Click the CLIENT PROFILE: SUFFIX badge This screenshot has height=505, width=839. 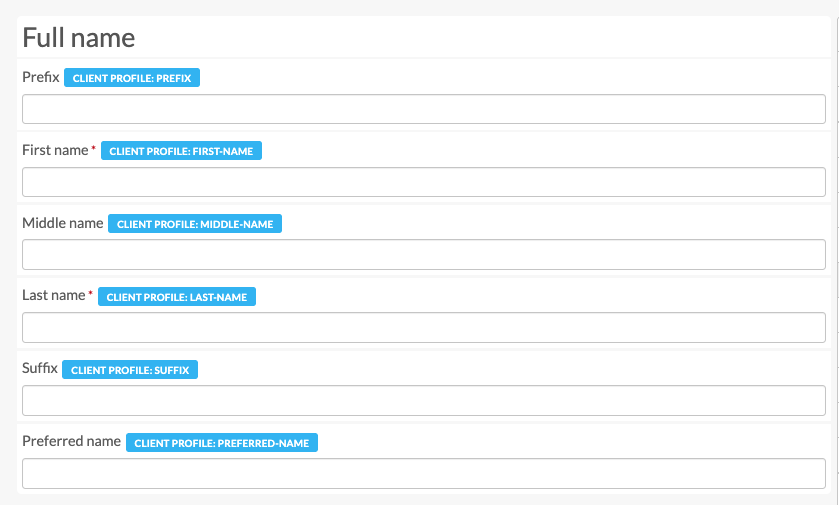130,370
